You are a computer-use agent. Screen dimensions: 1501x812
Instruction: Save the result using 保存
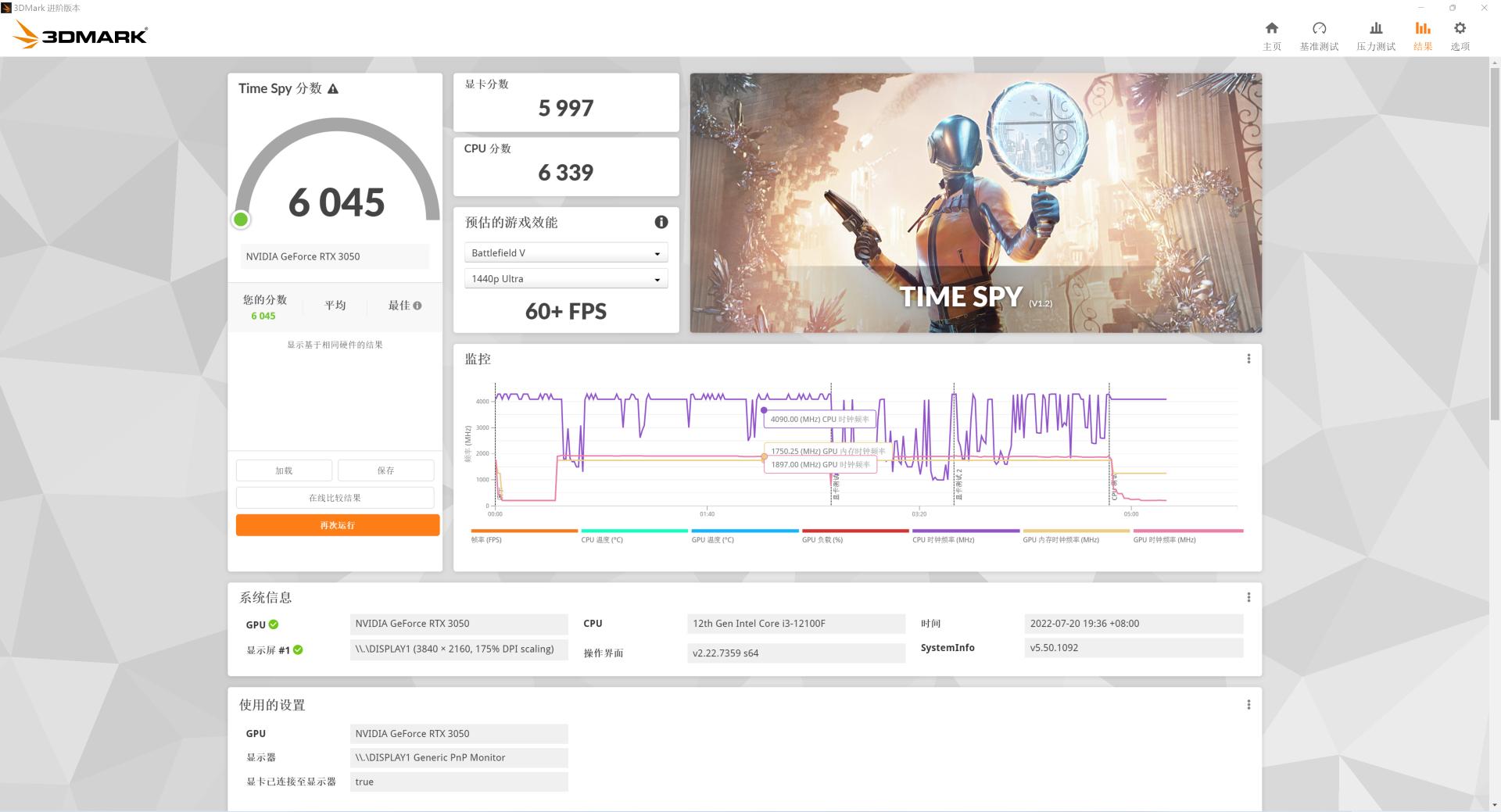(386, 470)
